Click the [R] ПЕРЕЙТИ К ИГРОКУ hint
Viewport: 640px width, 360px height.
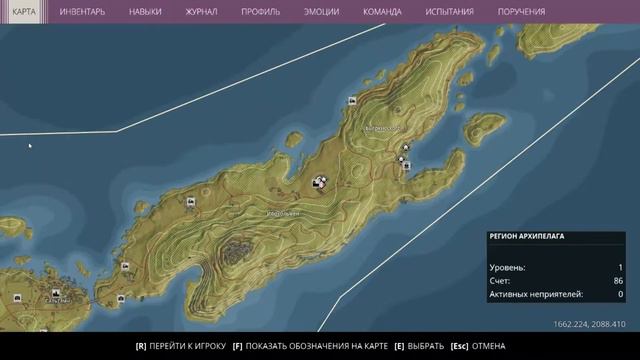pyautogui.click(x=180, y=346)
